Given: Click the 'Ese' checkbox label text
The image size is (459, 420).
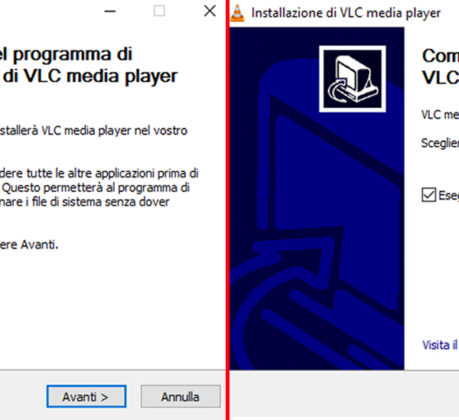Looking at the screenshot, I should 448,195.
